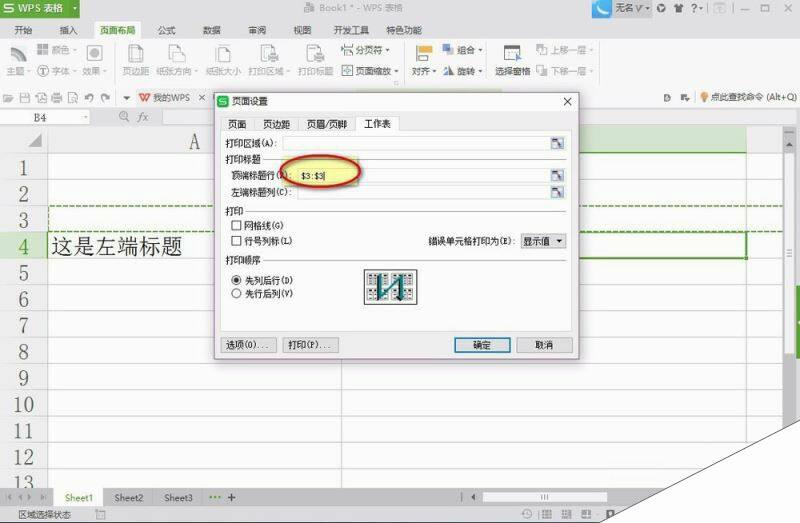800x523 pixels.
Task: Add a new sheet with plus icon
Action: click(x=232, y=497)
